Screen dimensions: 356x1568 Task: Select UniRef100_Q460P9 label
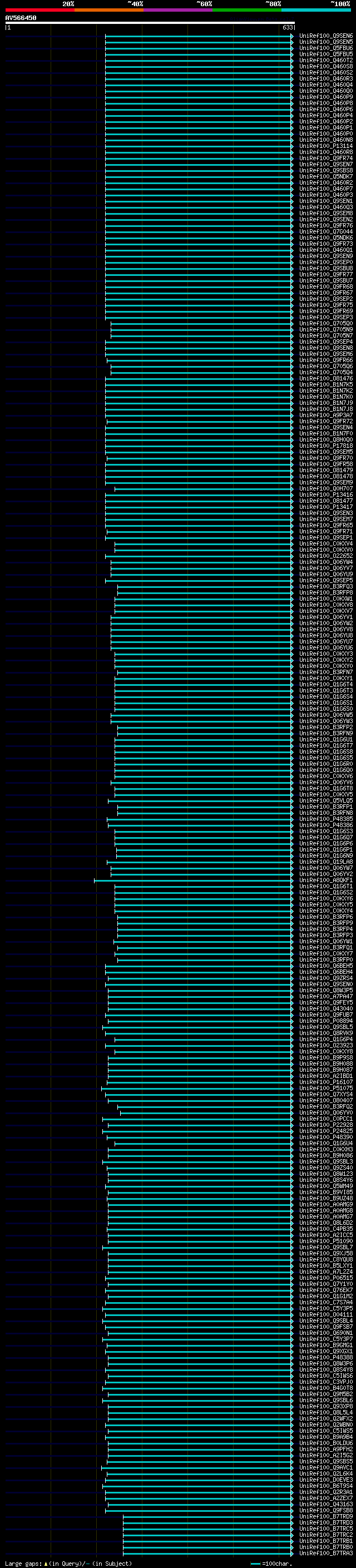325,97
